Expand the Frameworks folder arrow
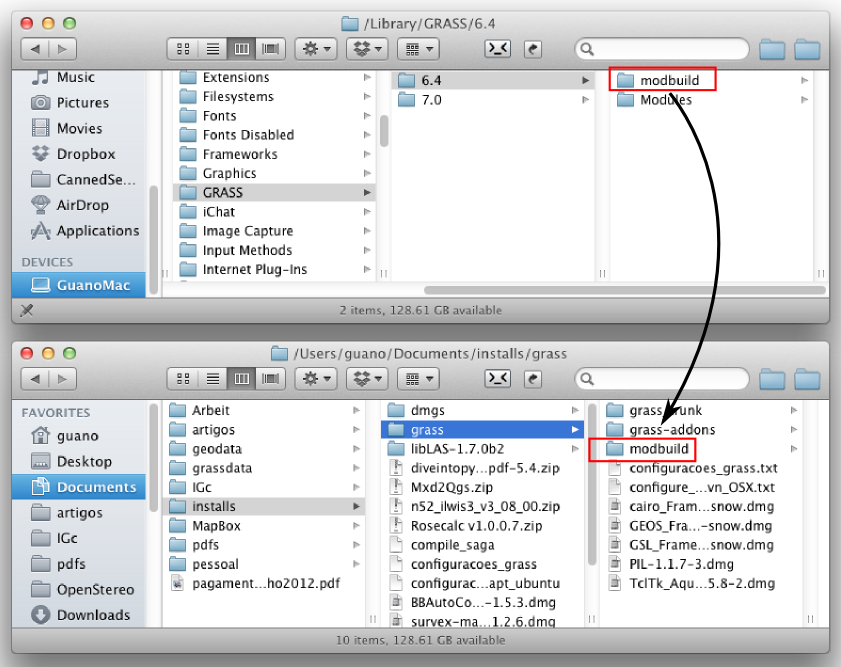 point(367,154)
